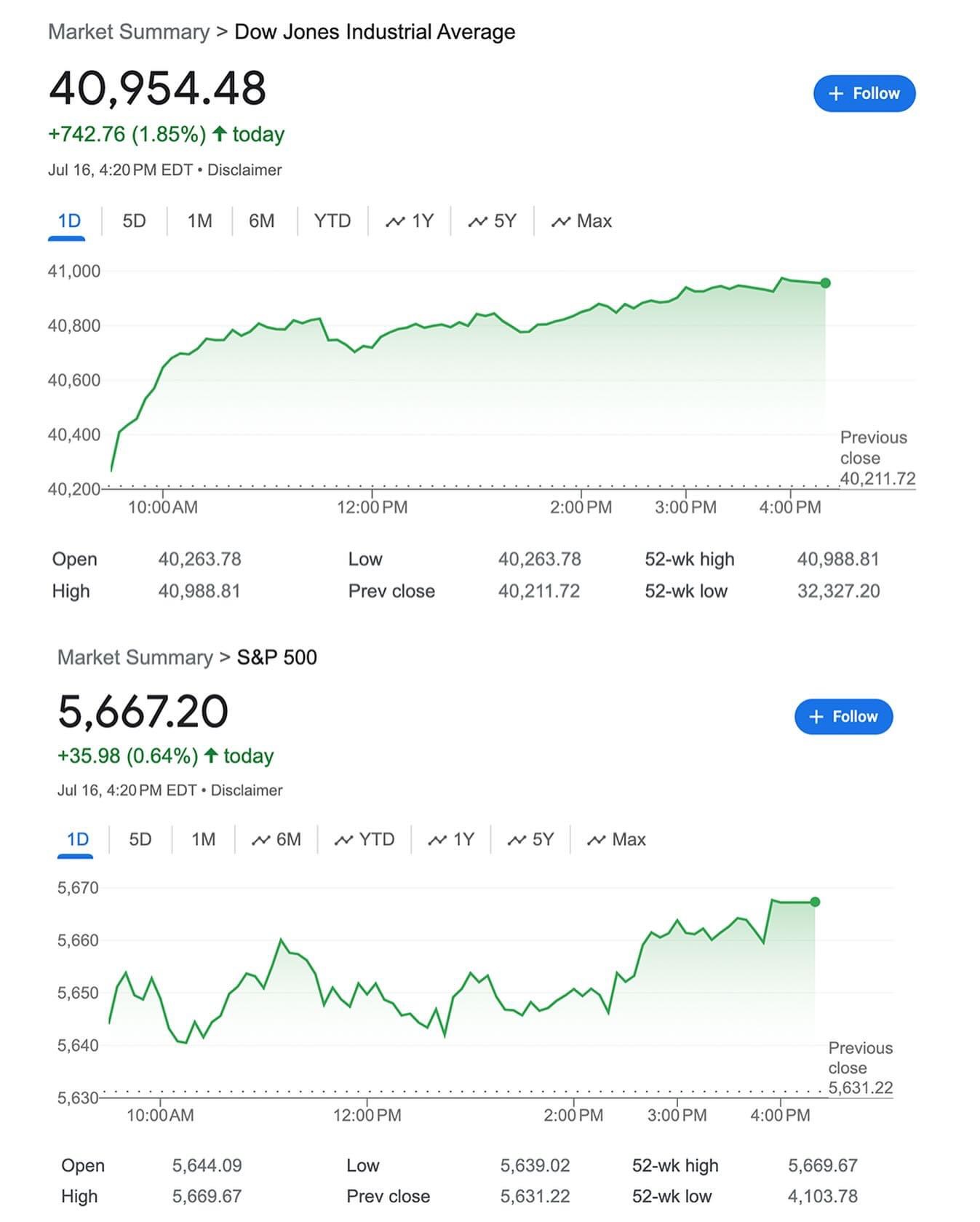This screenshot has width=980, height=1222.
Task: Follow the Dow Jones Industrial Average
Action: point(864,93)
